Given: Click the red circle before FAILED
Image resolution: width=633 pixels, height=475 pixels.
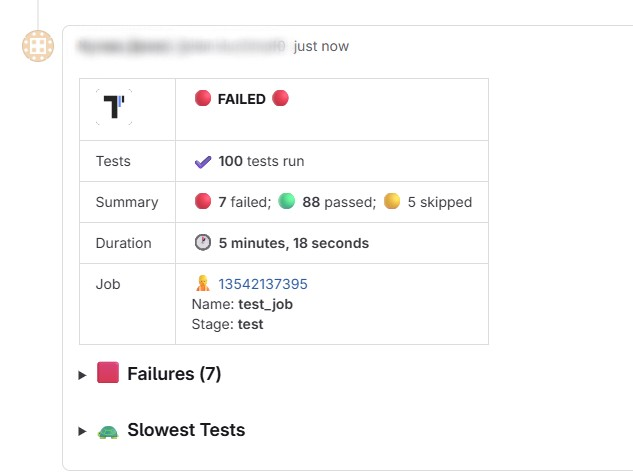Looking at the screenshot, I should [x=203, y=99].
